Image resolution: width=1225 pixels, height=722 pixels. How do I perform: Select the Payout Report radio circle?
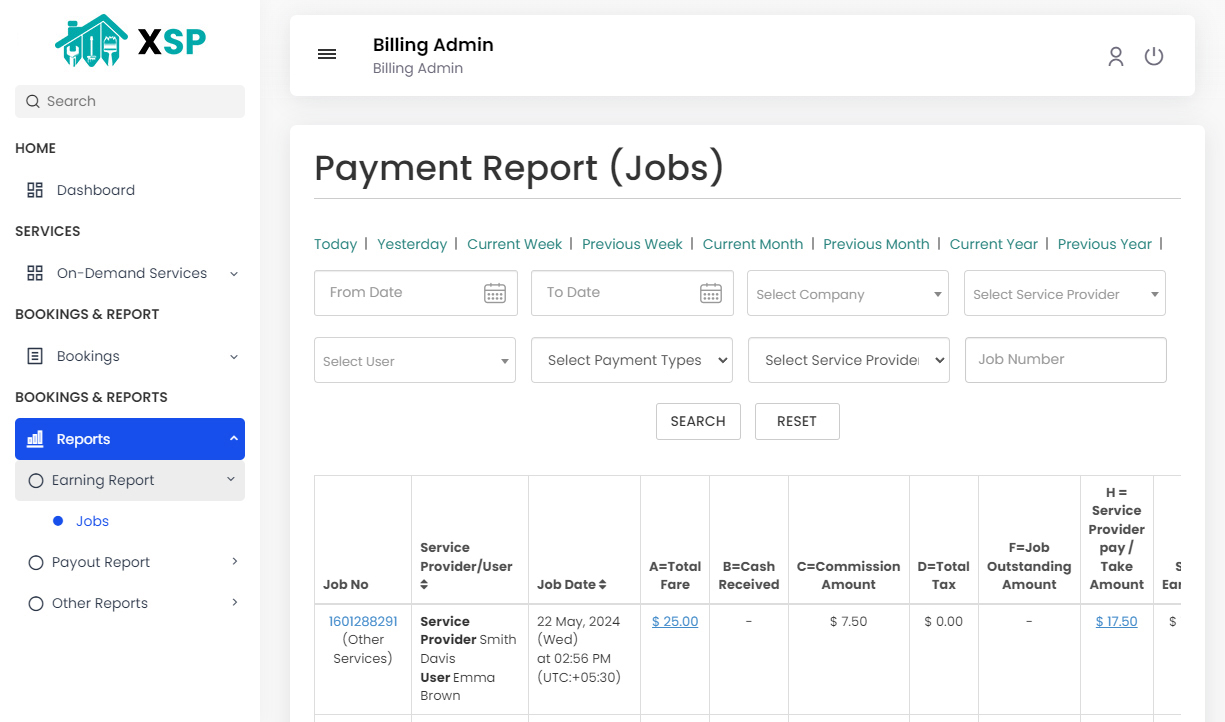36,561
